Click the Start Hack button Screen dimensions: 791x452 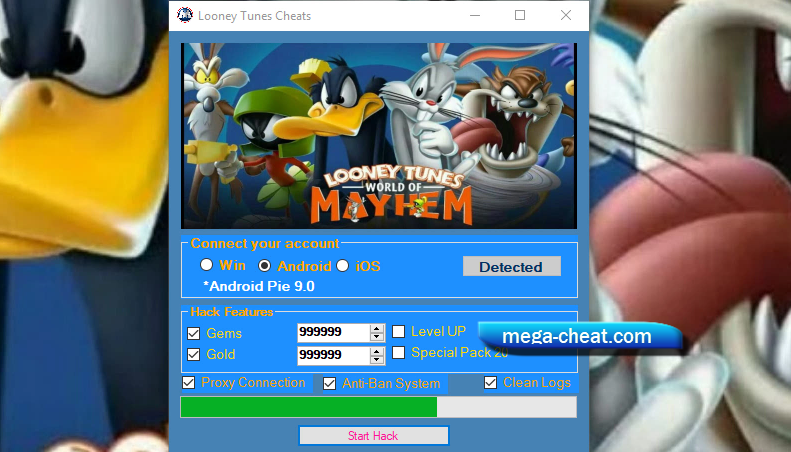coord(373,436)
